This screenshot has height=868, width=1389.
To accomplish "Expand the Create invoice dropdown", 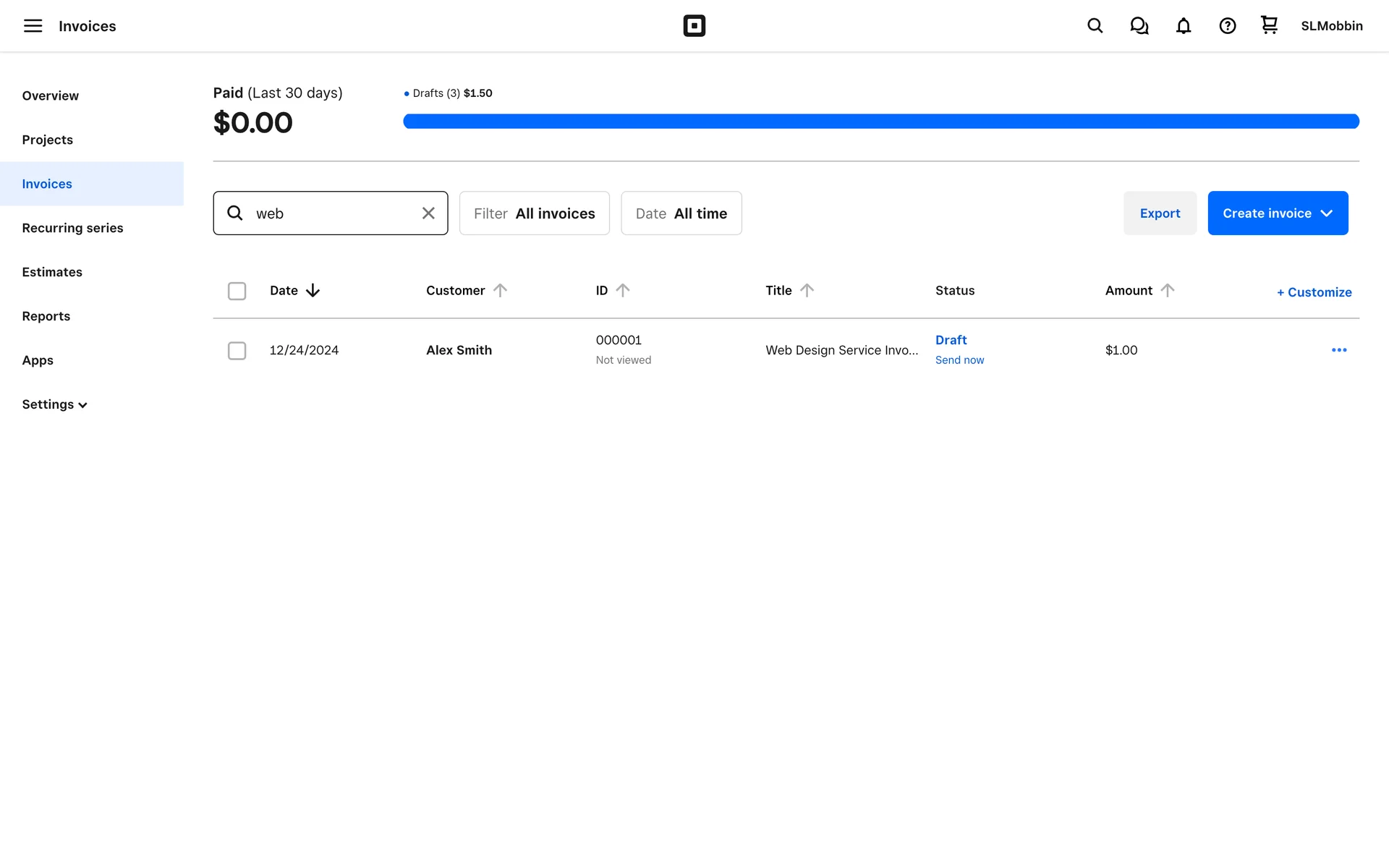I will point(1326,213).
